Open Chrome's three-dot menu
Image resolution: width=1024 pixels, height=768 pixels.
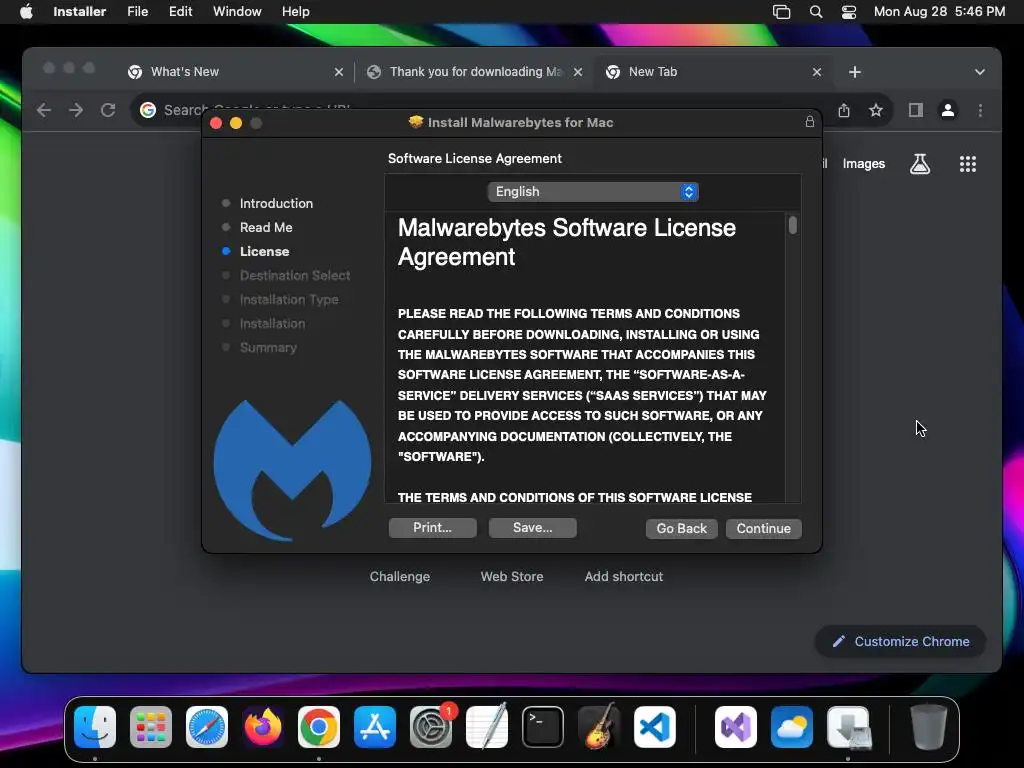coord(980,110)
